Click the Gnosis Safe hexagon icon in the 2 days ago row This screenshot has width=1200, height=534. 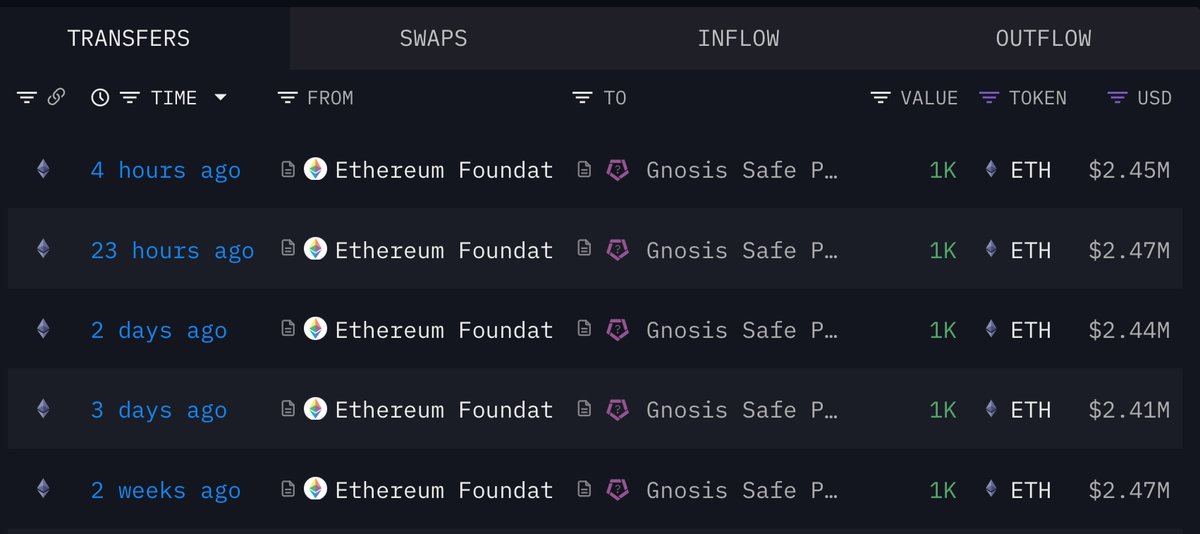click(618, 329)
